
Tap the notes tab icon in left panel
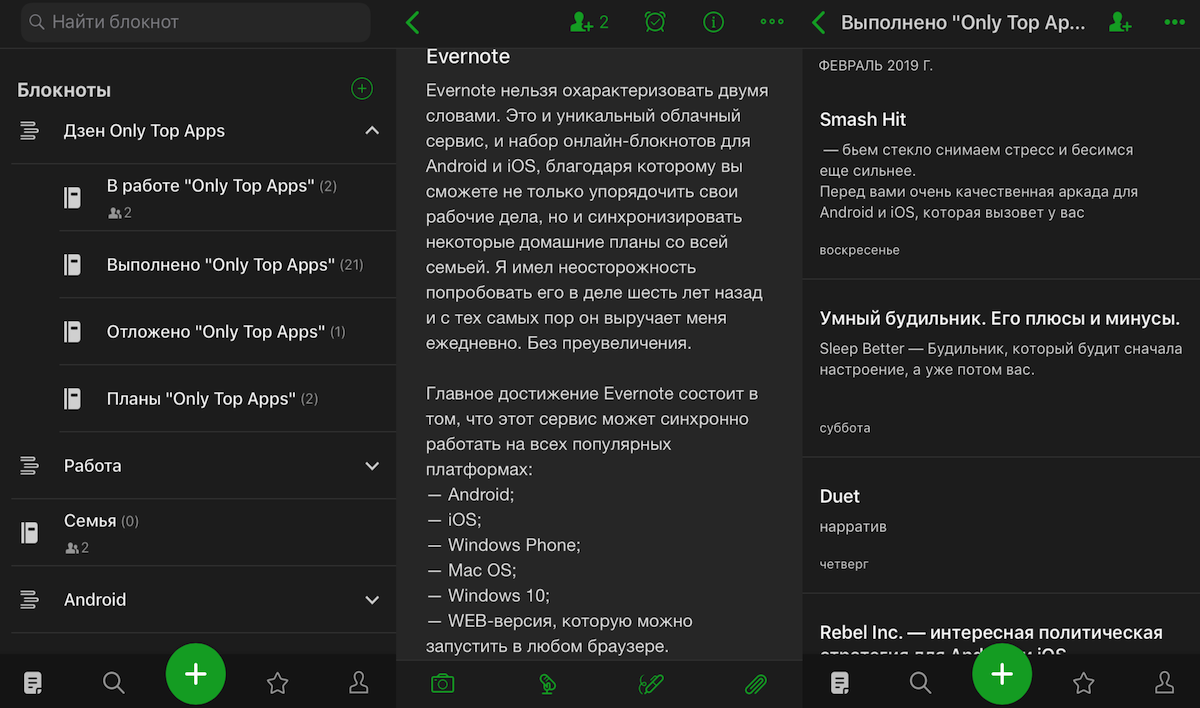(33, 683)
